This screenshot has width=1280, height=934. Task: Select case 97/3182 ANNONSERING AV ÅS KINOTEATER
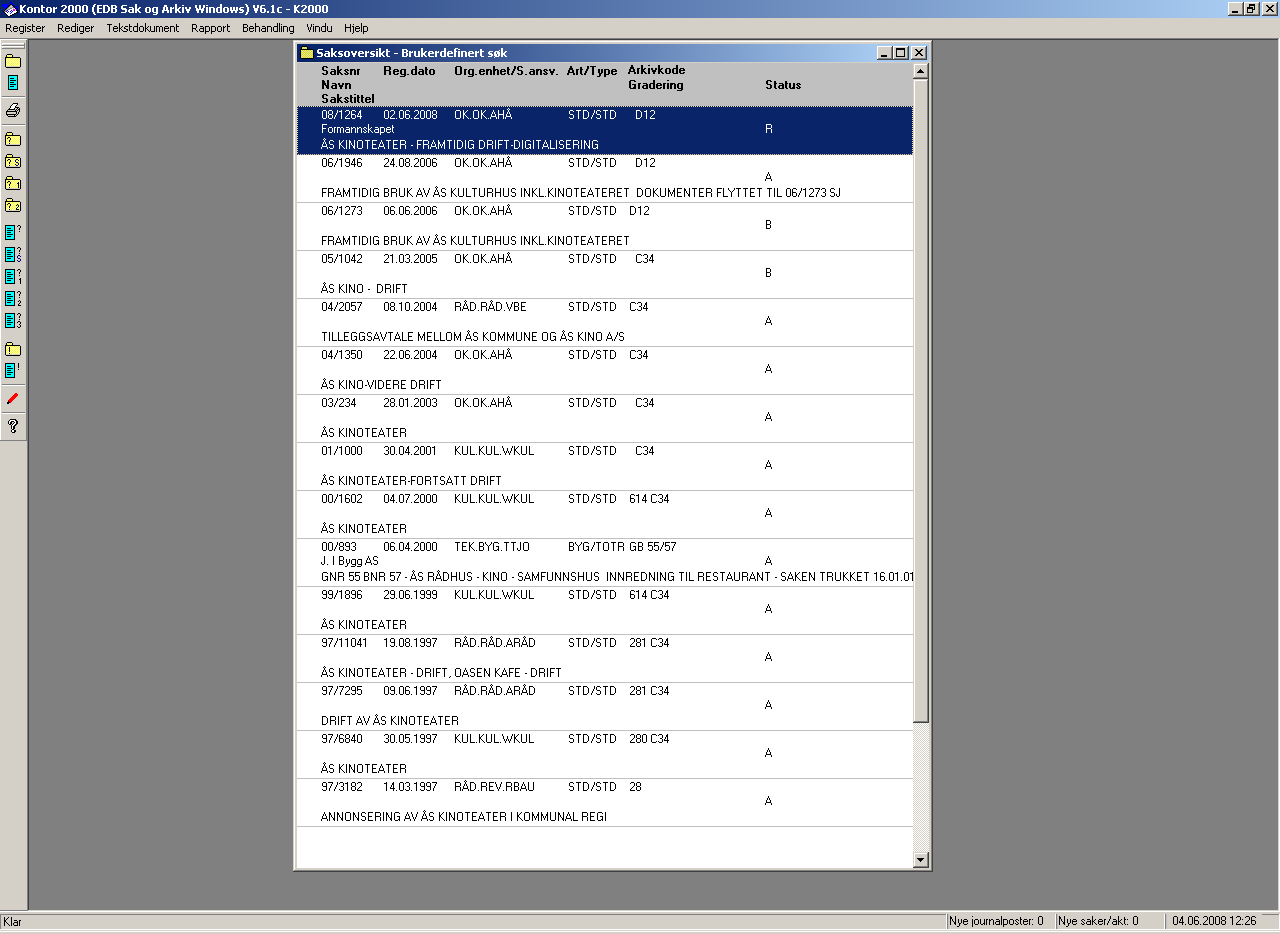pyautogui.click(x=605, y=802)
